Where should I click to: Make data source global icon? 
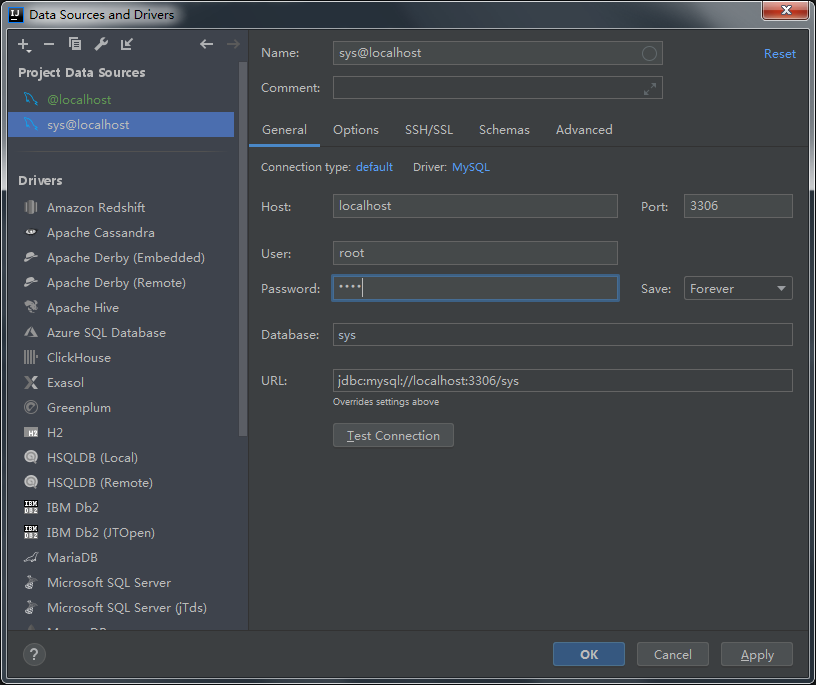126,44
